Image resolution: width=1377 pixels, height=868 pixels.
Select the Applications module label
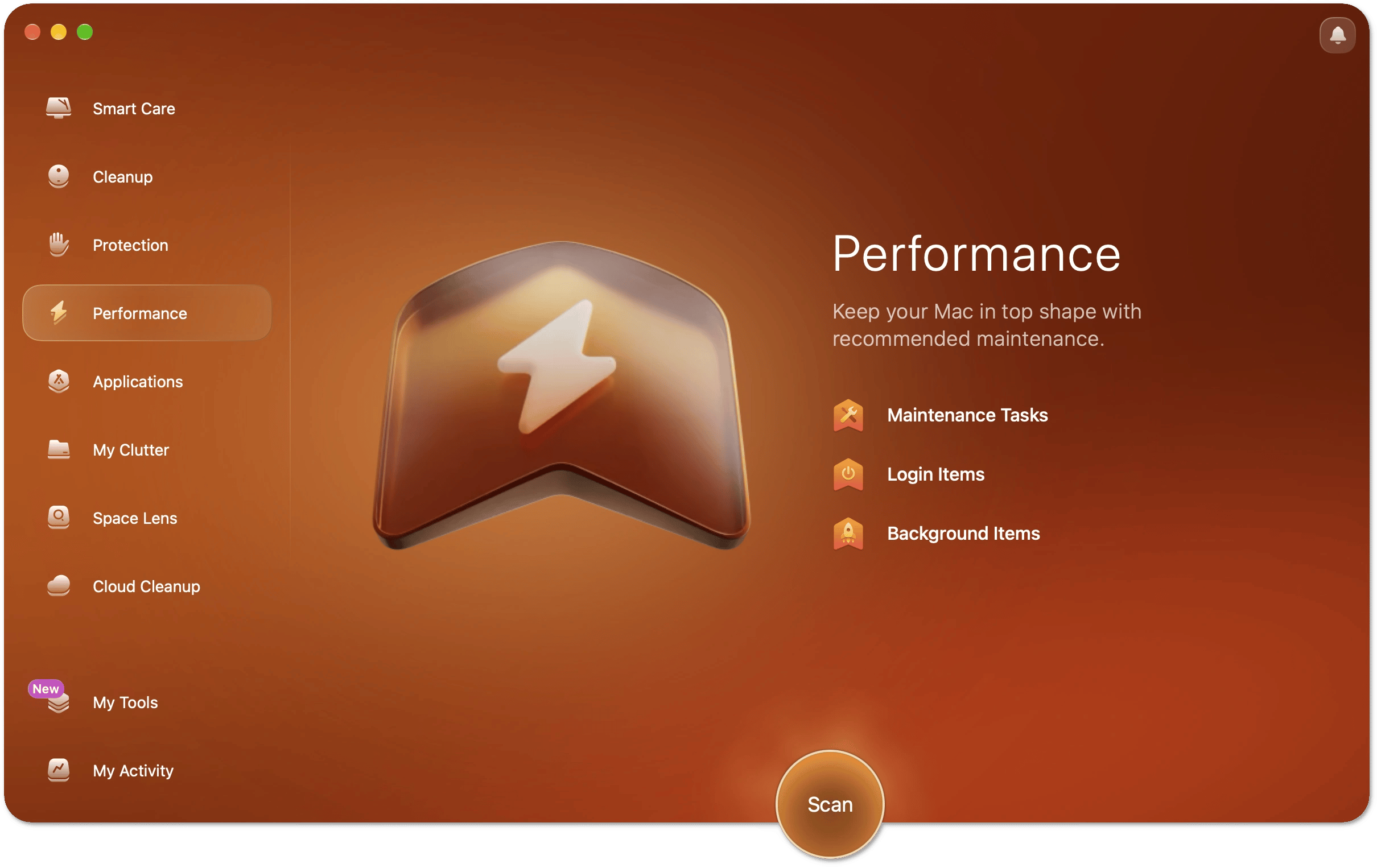click(x=138, y=382)
